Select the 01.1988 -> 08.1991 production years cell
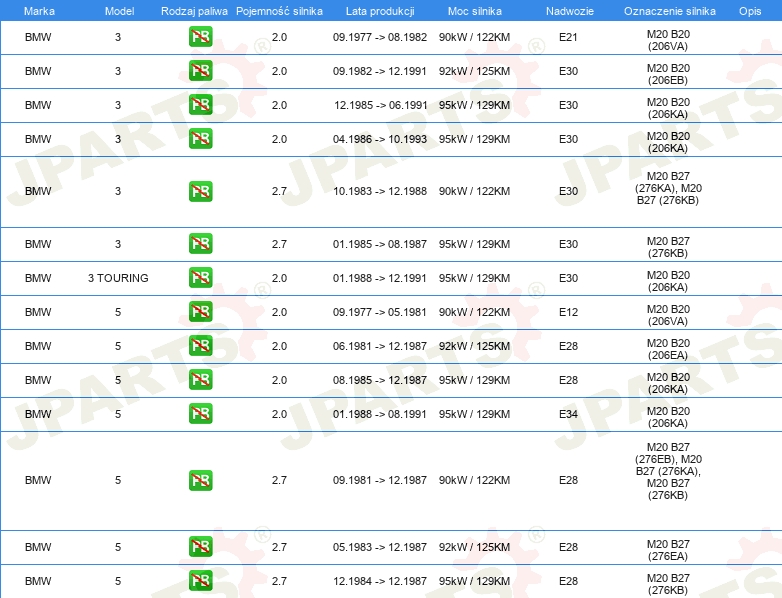 pos(380,414)
